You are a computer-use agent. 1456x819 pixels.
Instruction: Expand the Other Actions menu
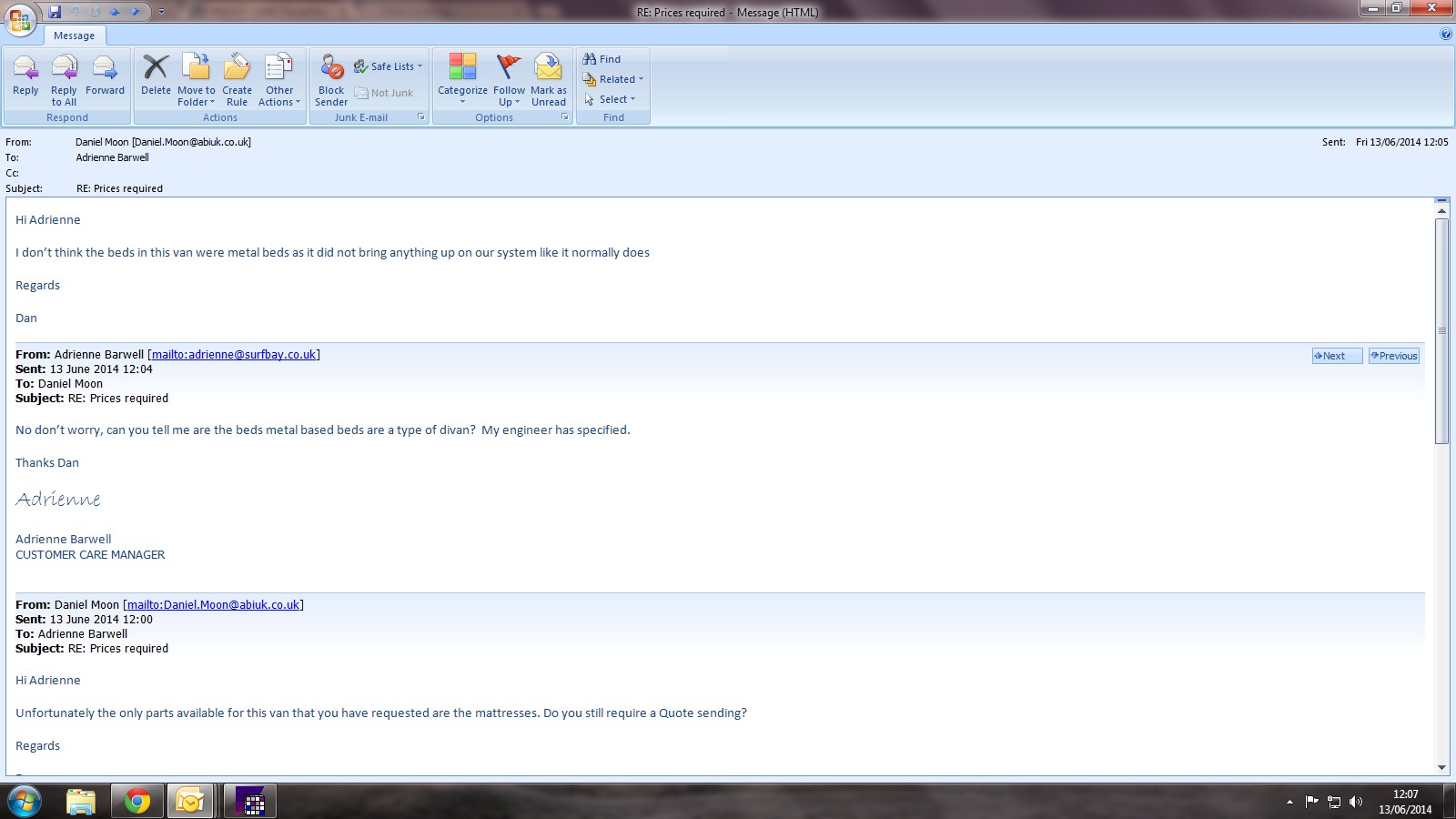pyautogui.click(x=279, y=76)
